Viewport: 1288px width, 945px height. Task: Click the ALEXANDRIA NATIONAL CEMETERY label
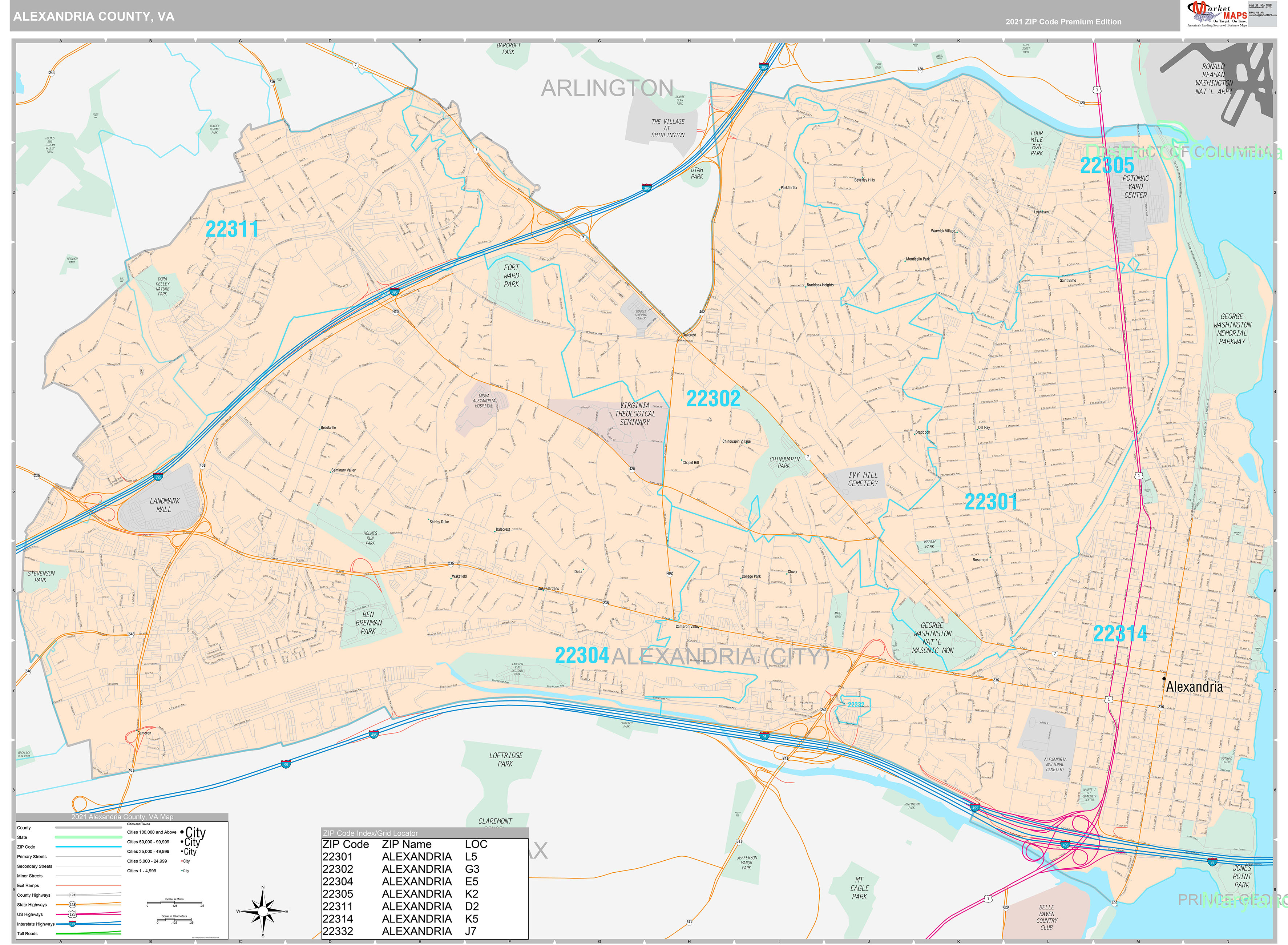pos(1055,764)
